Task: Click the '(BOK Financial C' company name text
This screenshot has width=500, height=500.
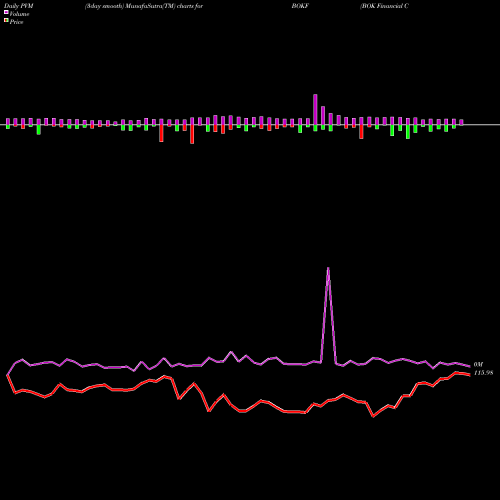Action: (x=384, y=6)
